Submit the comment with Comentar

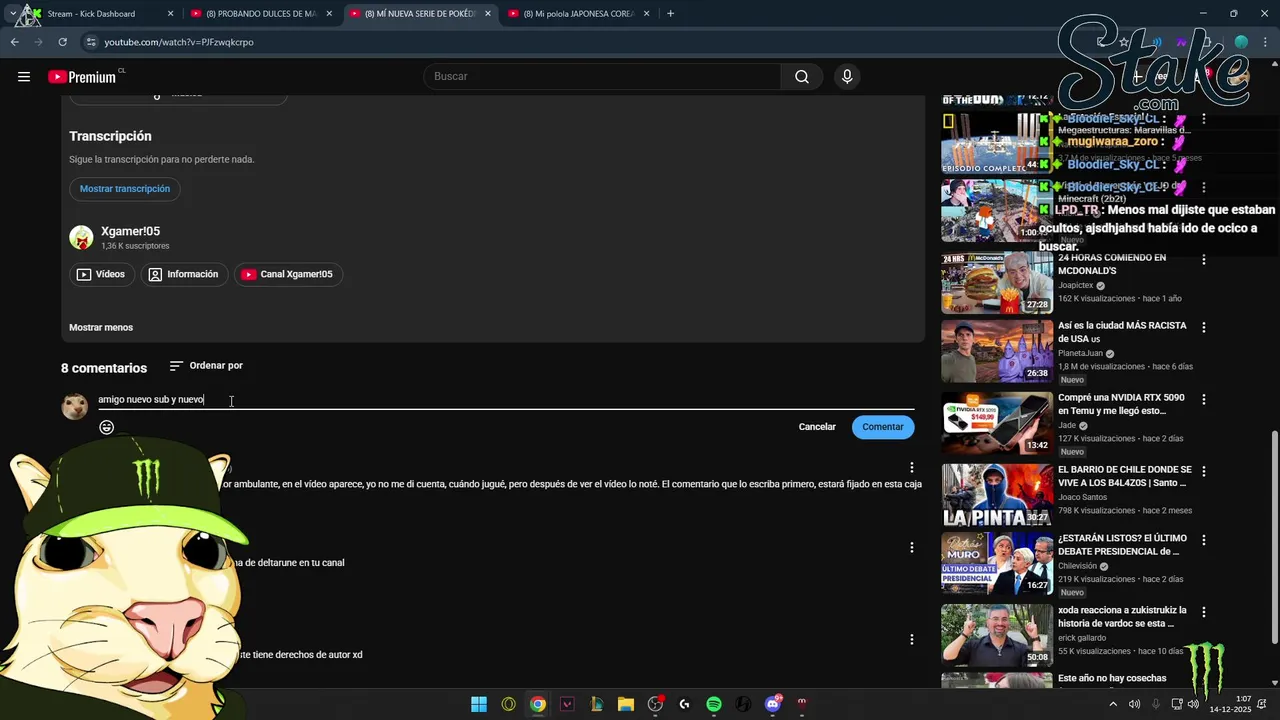pos(883,427)
